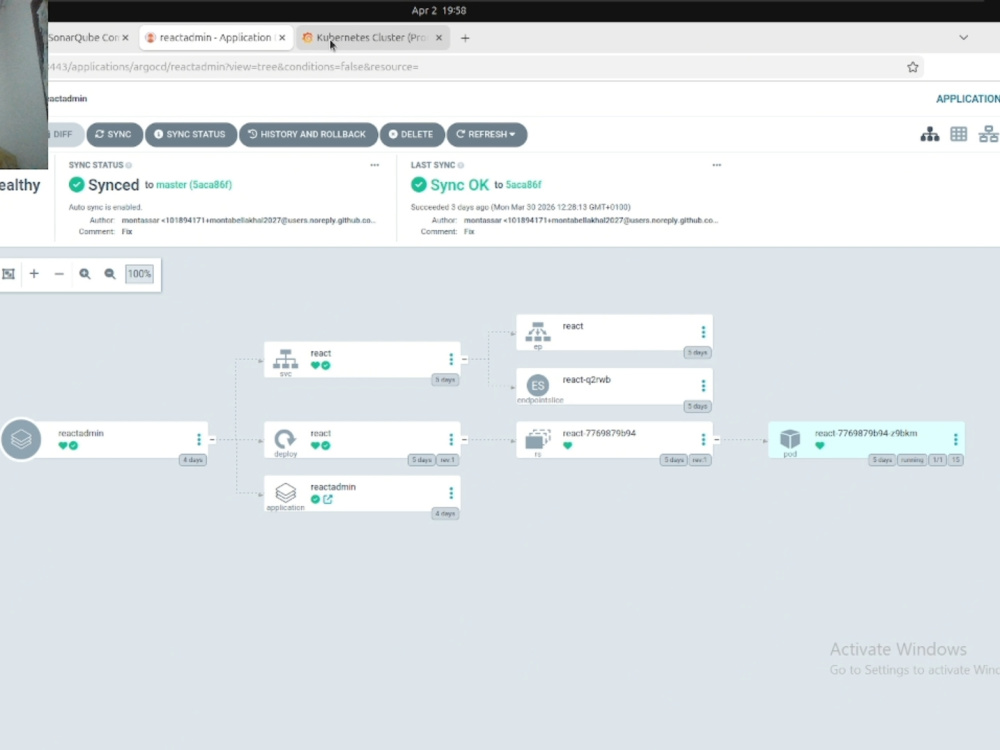
Task: Switch to pods grid view icon
Action: (959, 134)
